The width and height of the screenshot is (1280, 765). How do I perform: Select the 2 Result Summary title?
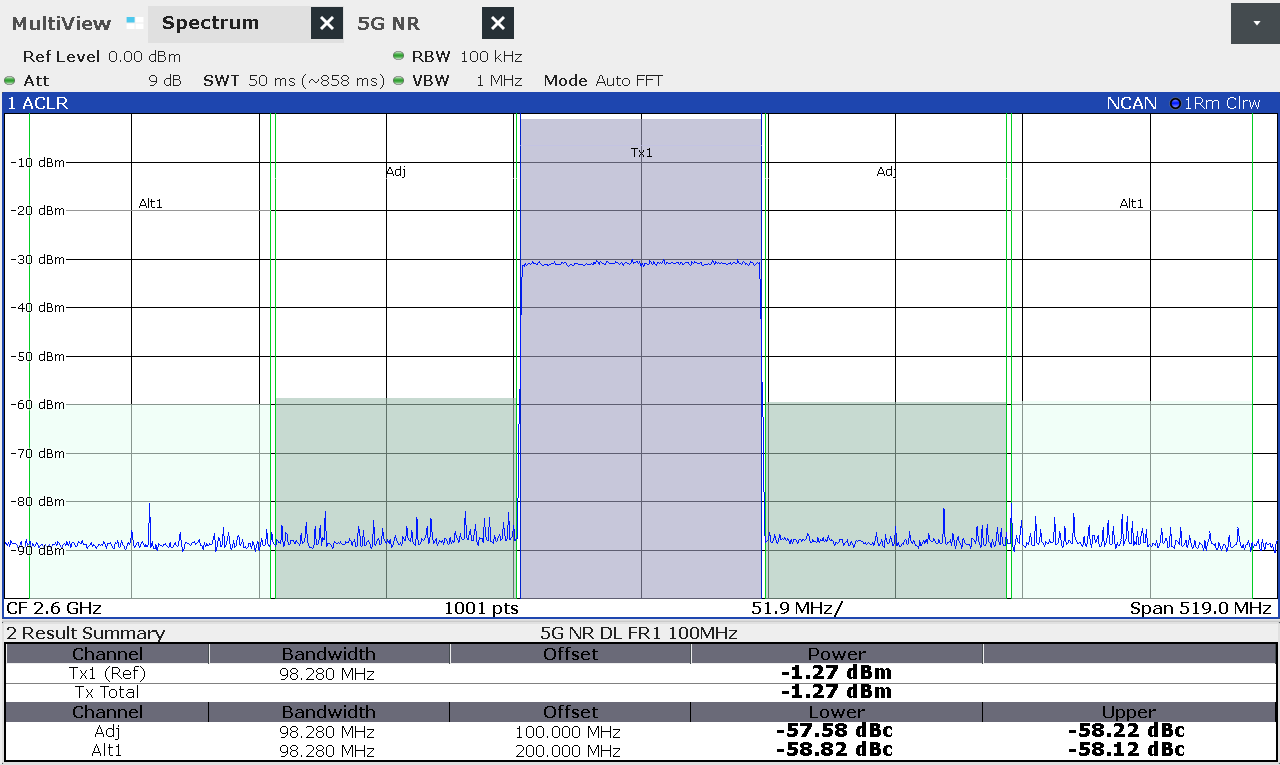86,633
